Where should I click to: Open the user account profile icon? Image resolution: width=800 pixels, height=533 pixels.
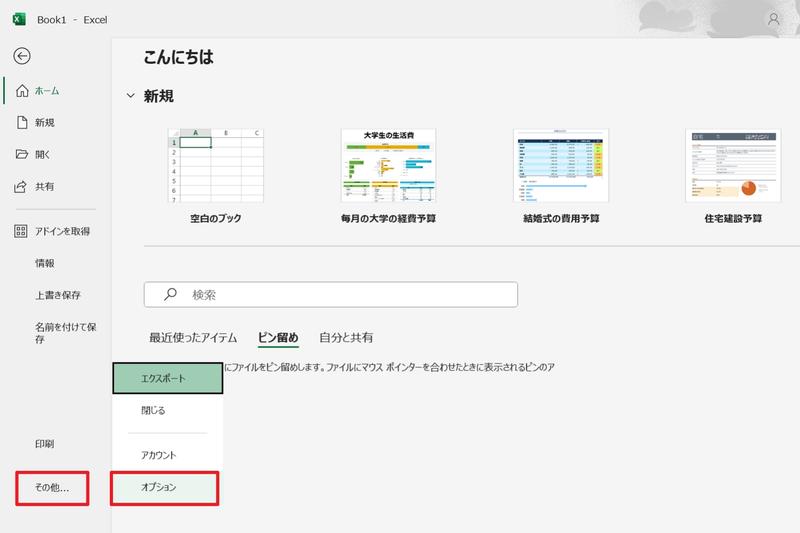(x=773, y=19)
